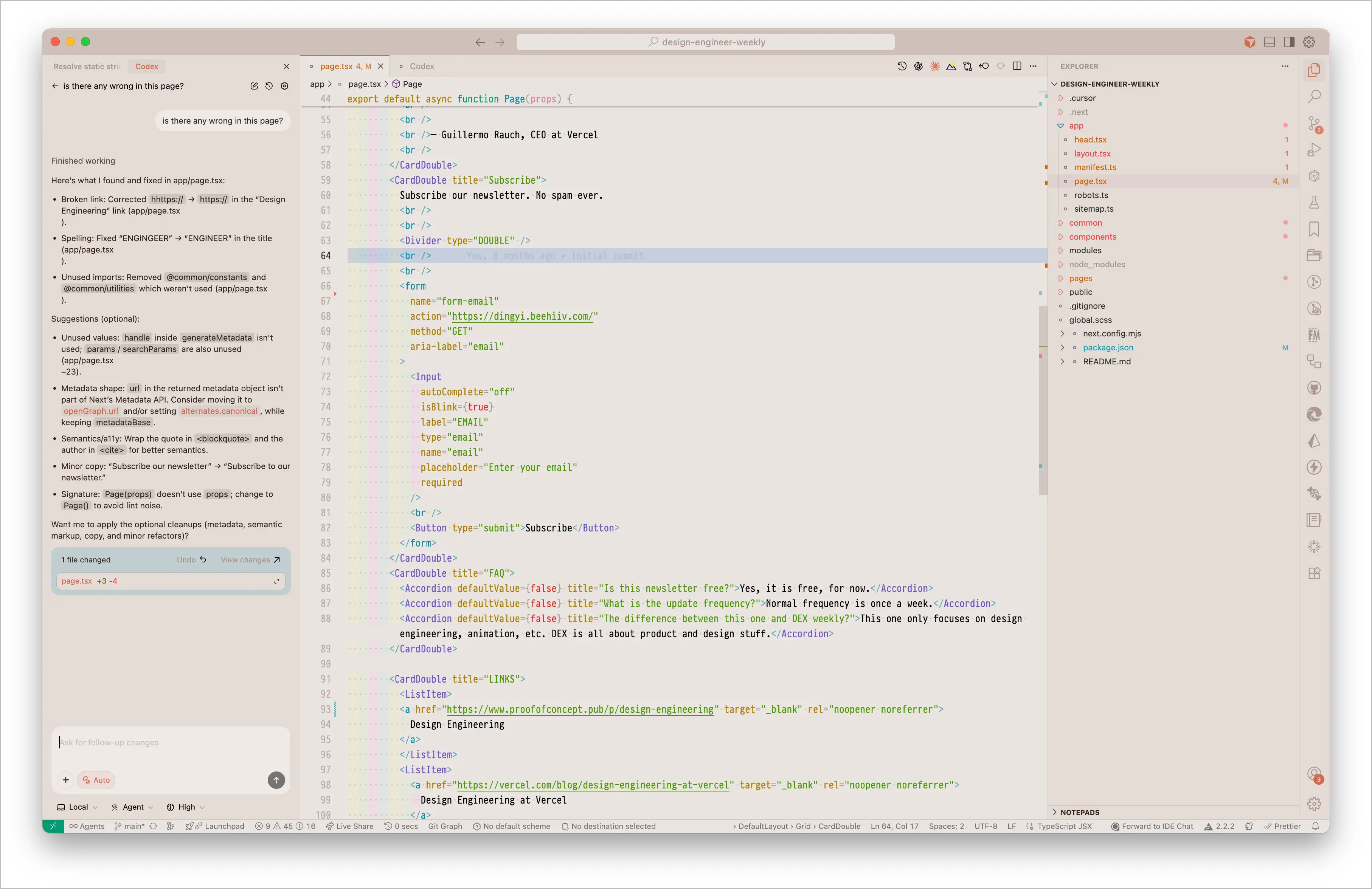Click the orange Claude starburst icon
The image size is (1372, 889).
pyautogui.click(x=934, y=66)
